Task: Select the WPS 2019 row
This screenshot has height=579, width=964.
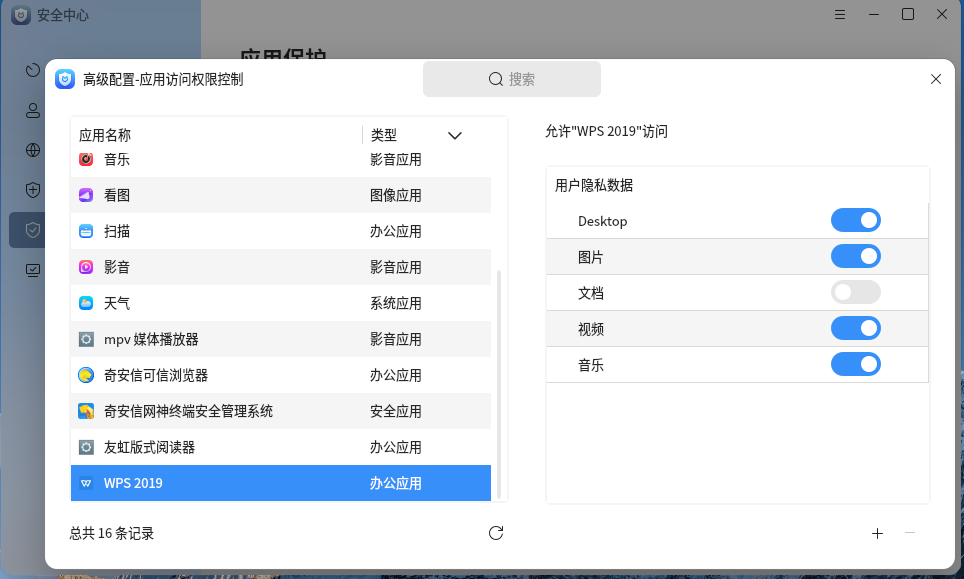Action: pyautogui.click(x=281, y=483)
